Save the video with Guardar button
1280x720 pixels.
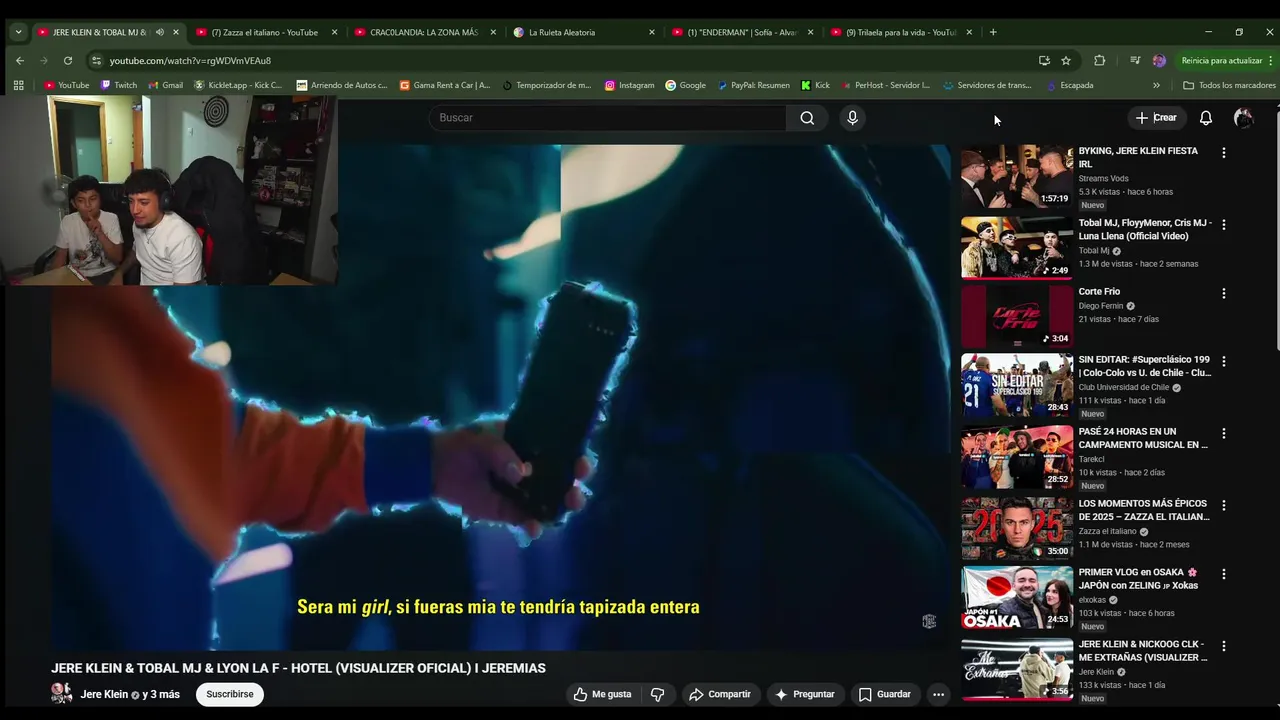click(884, 694)
